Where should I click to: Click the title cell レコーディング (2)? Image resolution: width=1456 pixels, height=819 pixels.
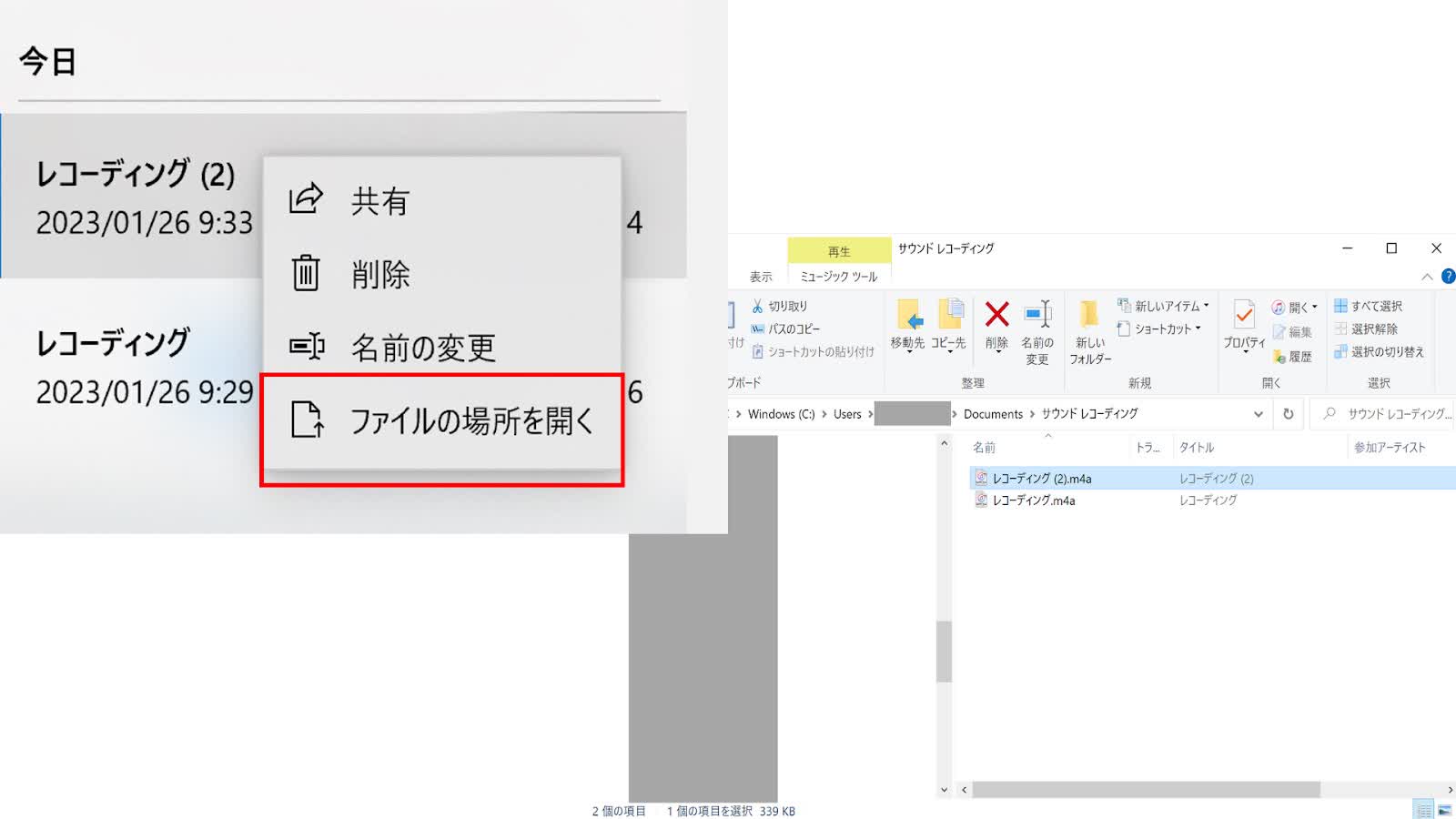coord(1216,479)
